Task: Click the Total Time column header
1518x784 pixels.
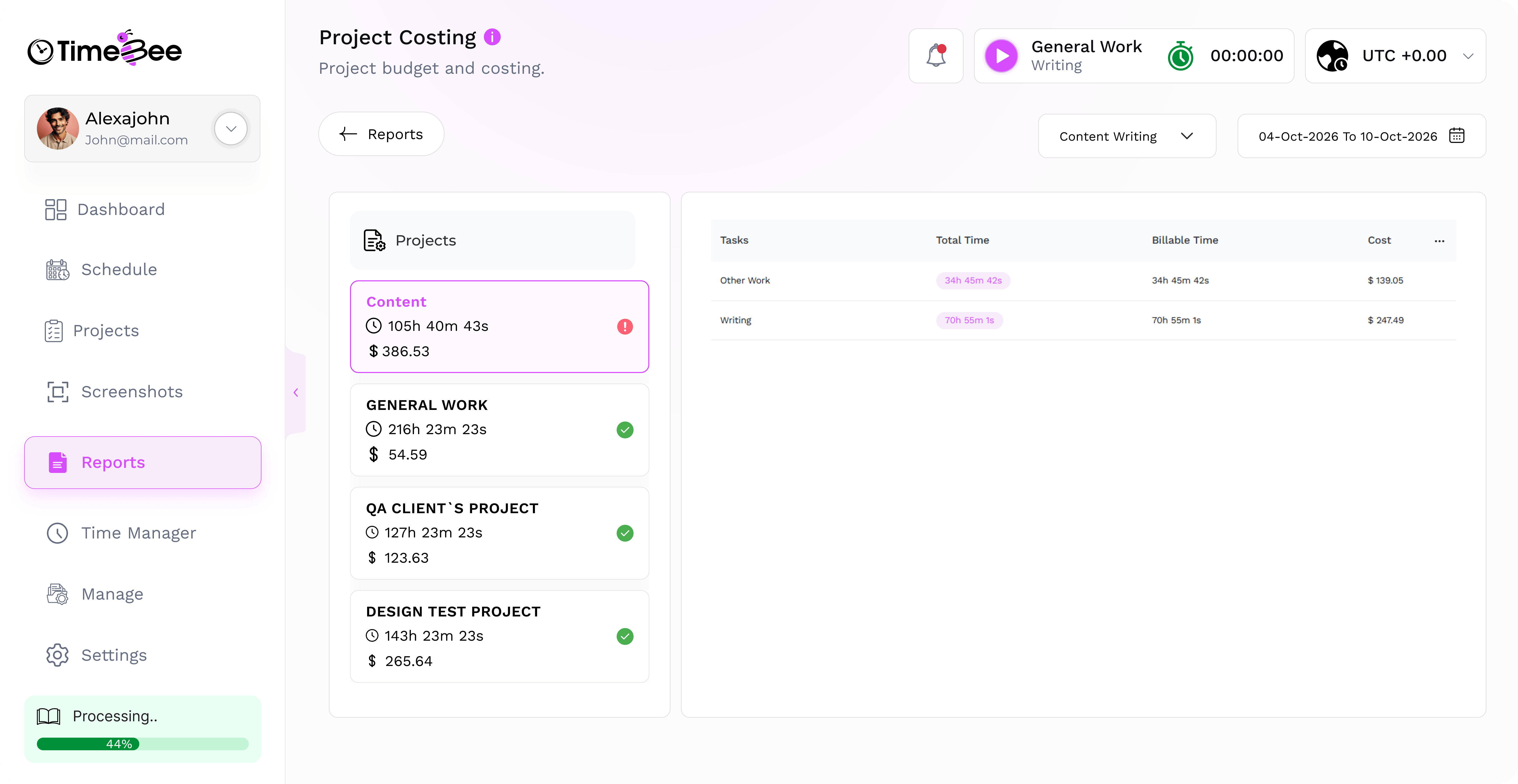Action: click(x=962, y=240)
